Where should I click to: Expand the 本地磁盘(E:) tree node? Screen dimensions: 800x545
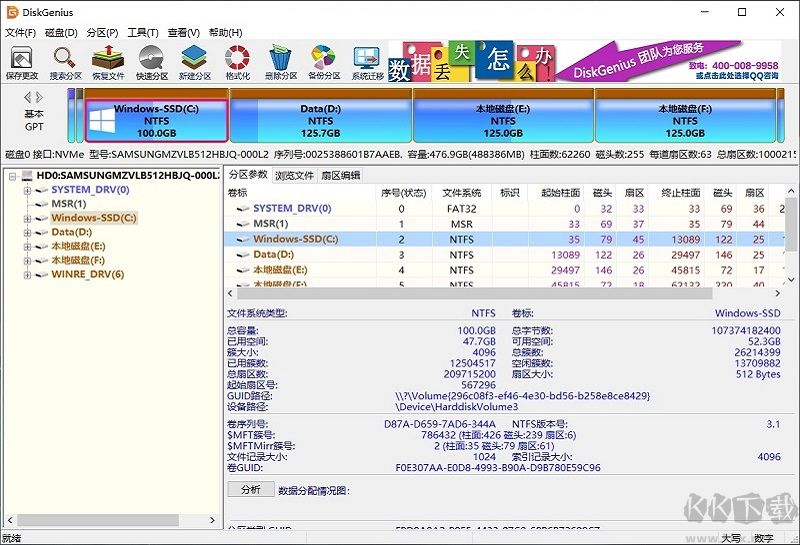point(27,246)
